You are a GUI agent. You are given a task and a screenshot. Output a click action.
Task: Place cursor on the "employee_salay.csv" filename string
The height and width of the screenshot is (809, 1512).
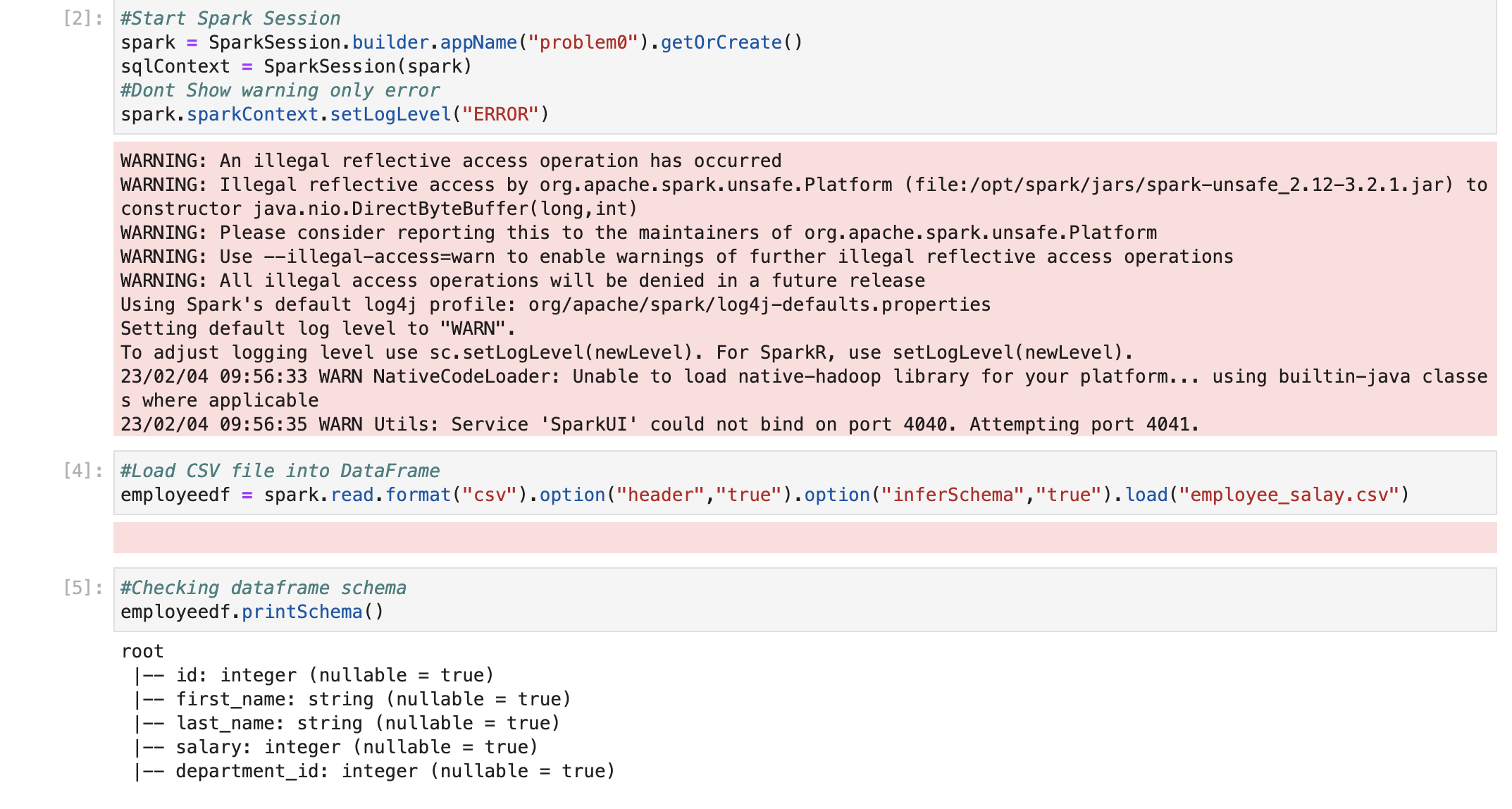point(1289,495)
